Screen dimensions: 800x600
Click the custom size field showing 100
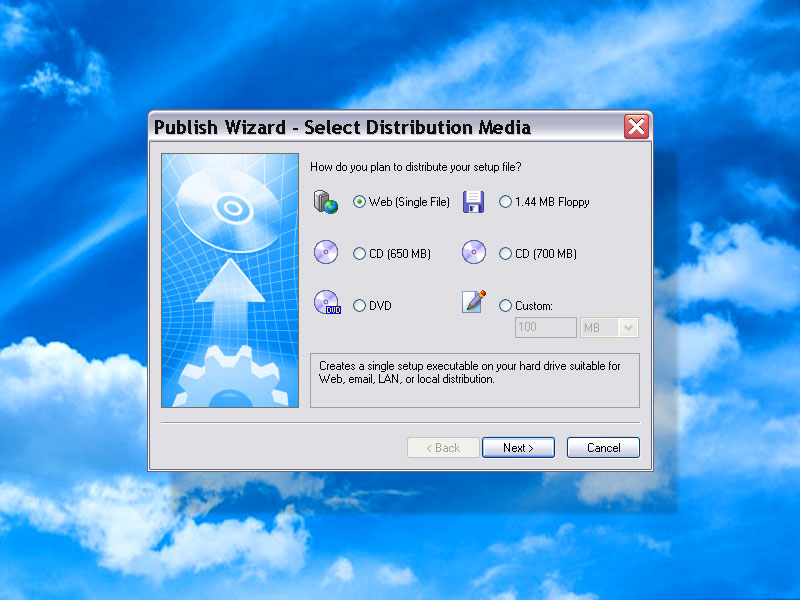coord(545,328)
